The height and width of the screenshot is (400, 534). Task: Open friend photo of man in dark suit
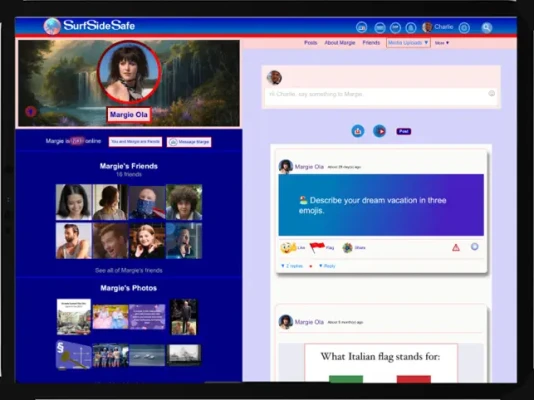pos(184,241)
